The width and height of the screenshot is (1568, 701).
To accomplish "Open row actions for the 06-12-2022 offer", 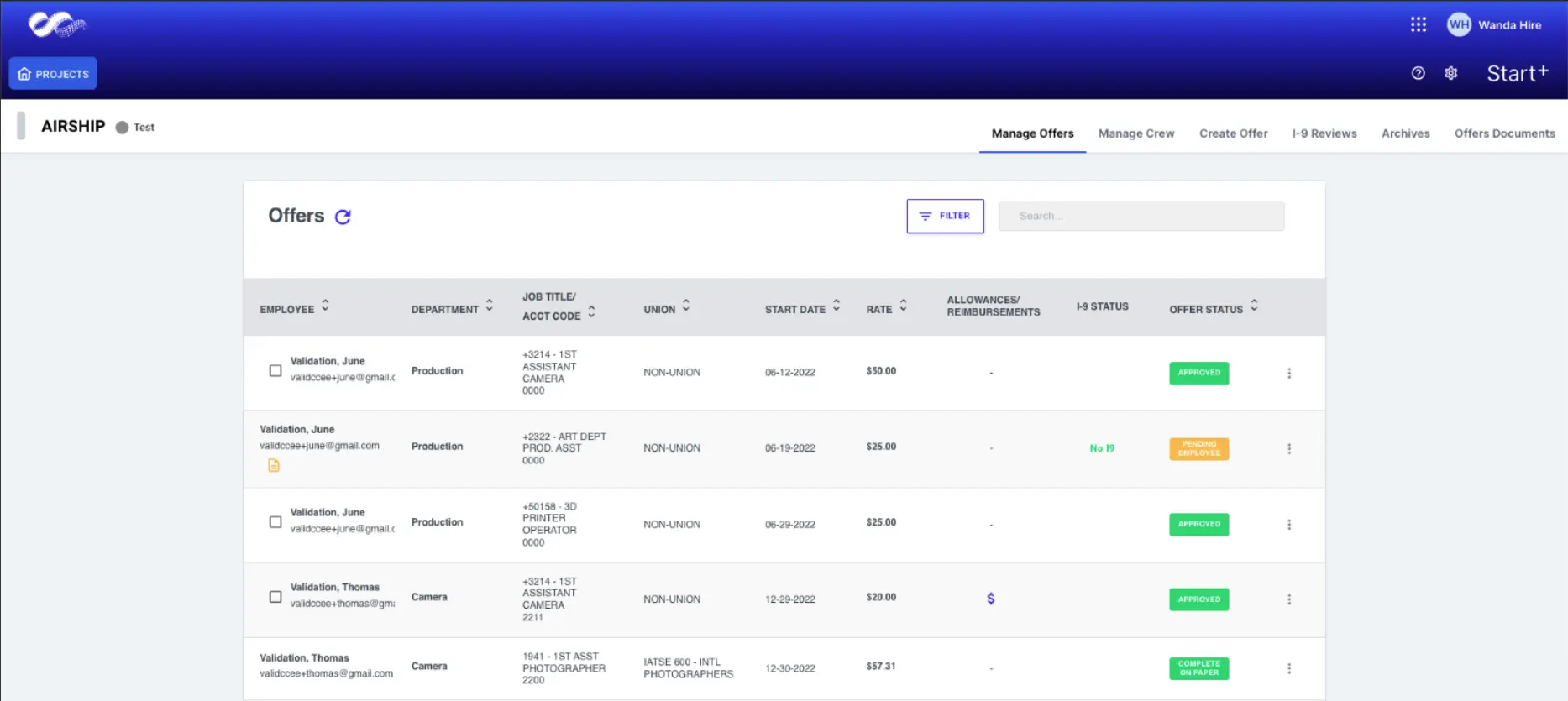I will [1288, 373].
